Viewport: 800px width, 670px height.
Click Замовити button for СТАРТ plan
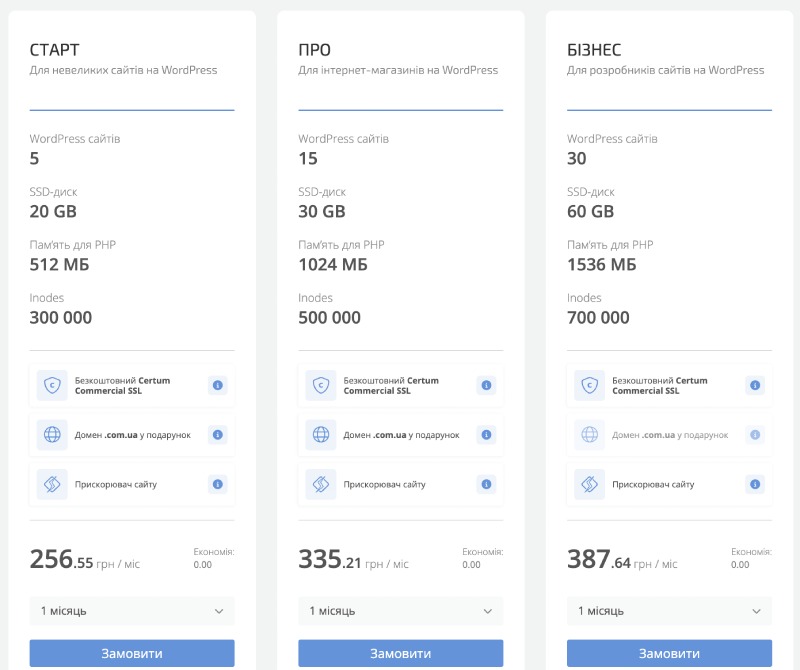[131, 652]
